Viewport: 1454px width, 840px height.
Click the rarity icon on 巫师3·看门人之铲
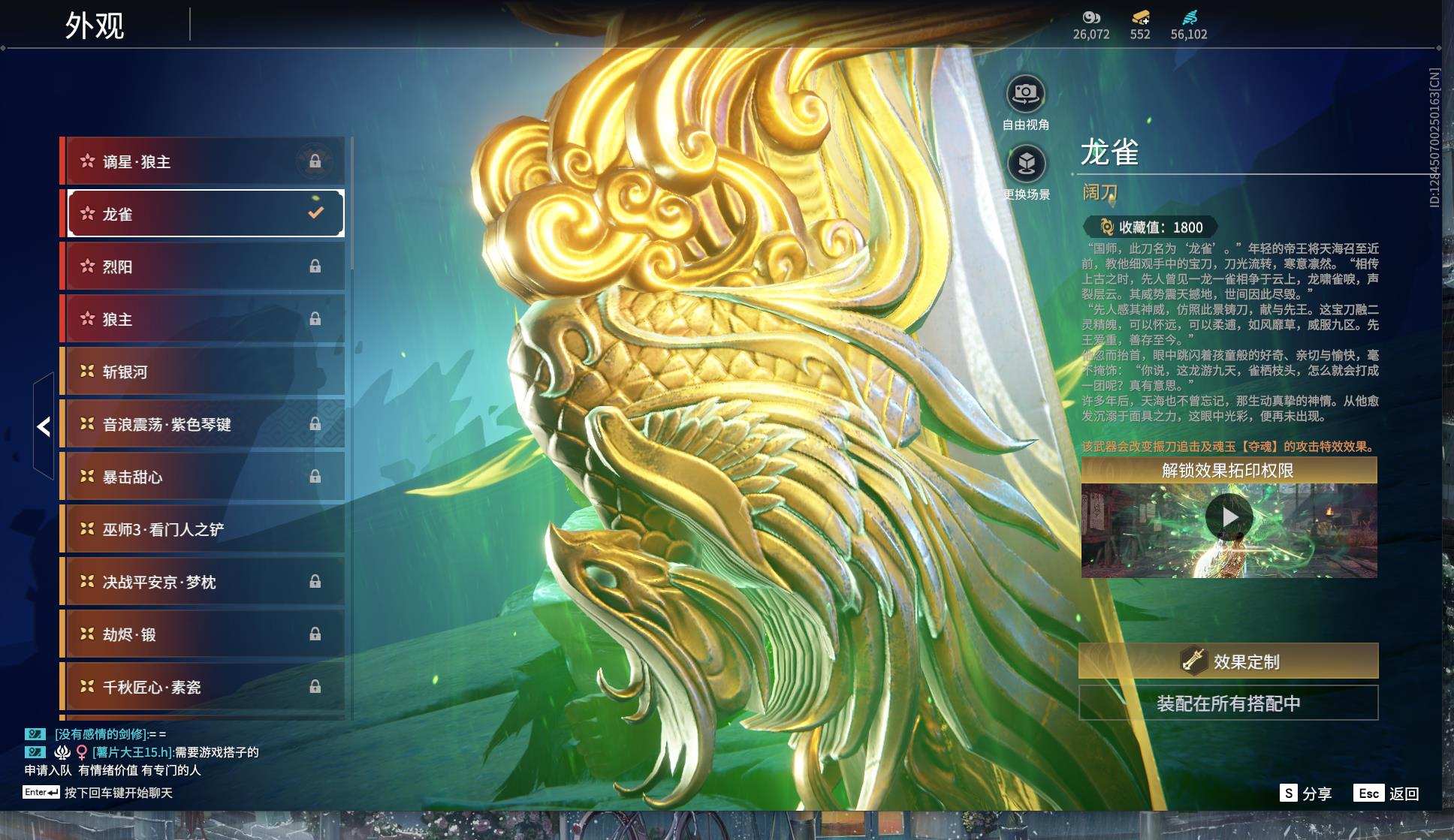point(87,528)
